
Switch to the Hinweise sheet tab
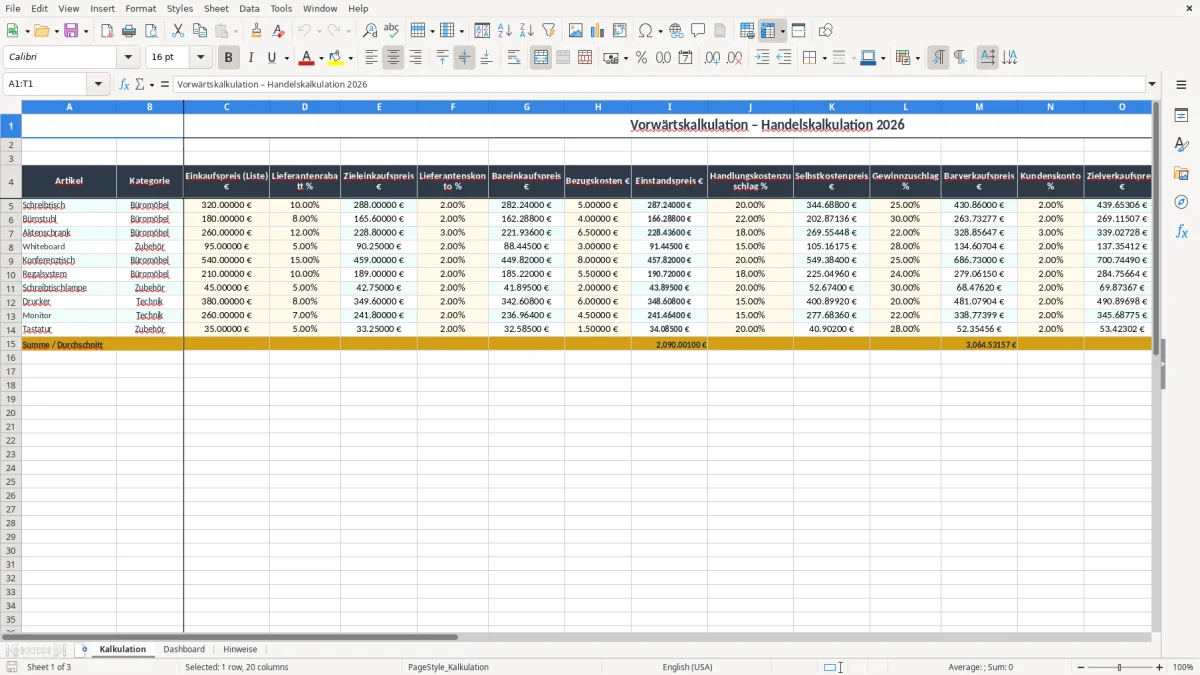click(240, 649)
